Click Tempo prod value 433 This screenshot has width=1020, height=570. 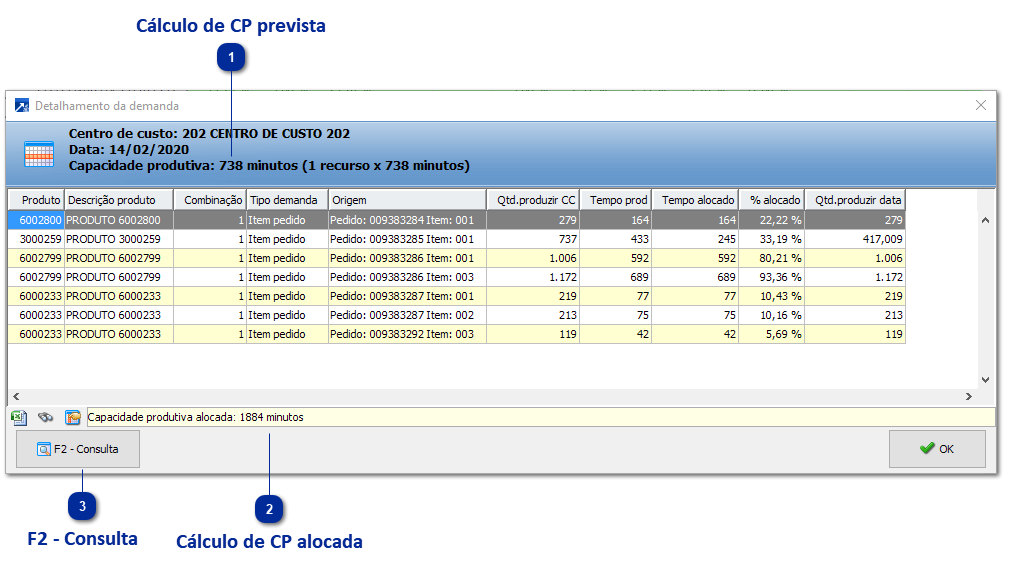pos(615,239)
